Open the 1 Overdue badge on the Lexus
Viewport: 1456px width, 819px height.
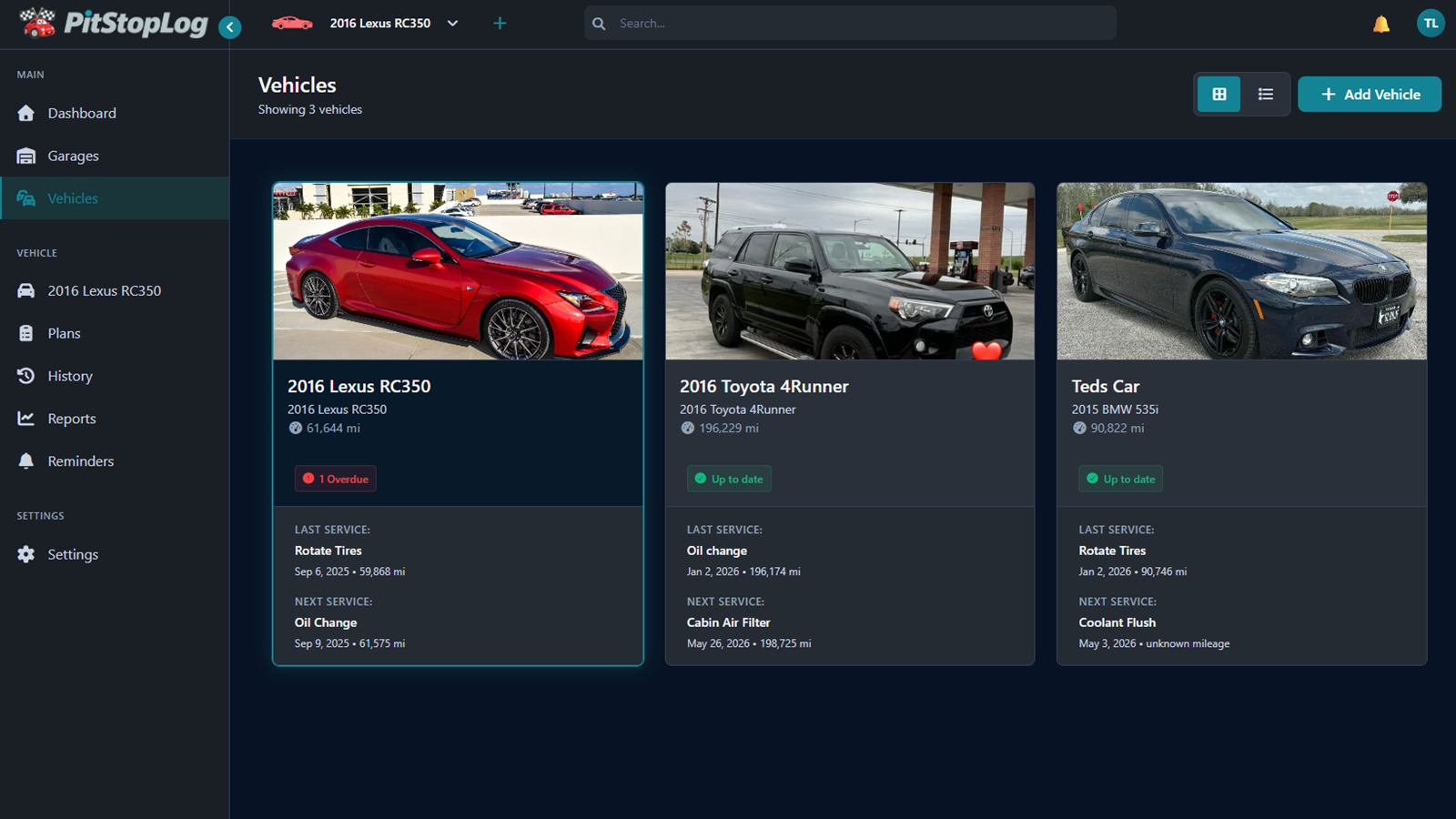[x=335, y=479]
